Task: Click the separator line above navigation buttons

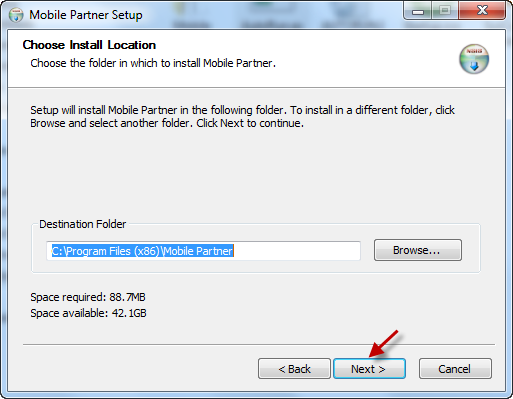Action: tap(259, 344)
